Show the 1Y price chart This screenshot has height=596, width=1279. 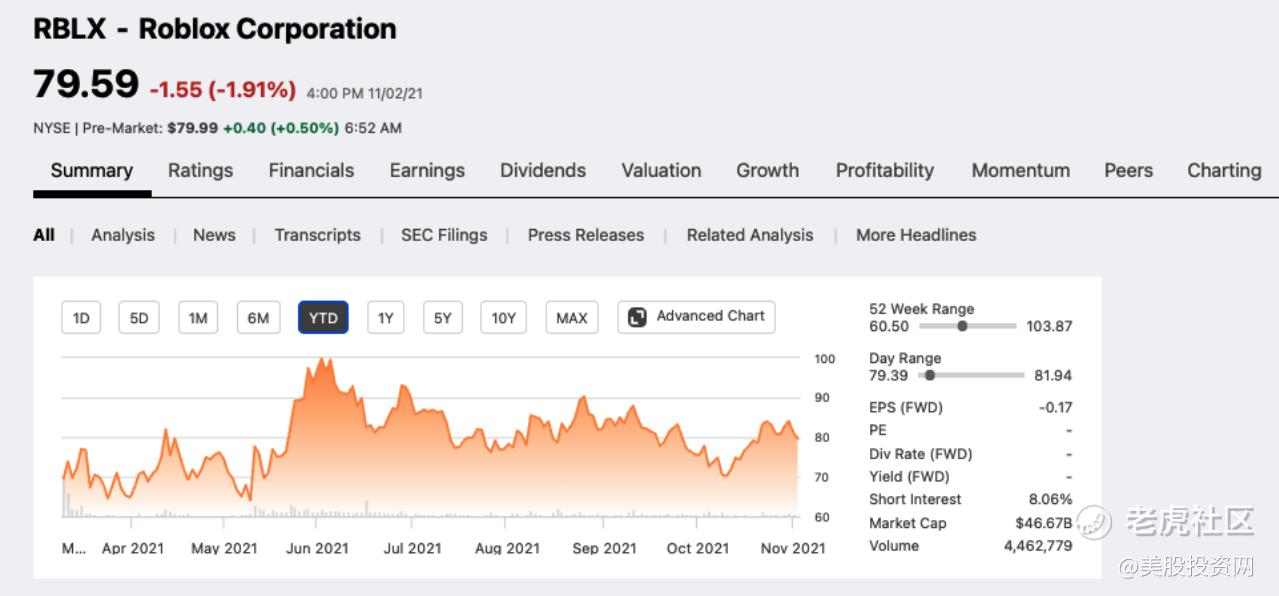click(385, 318)
